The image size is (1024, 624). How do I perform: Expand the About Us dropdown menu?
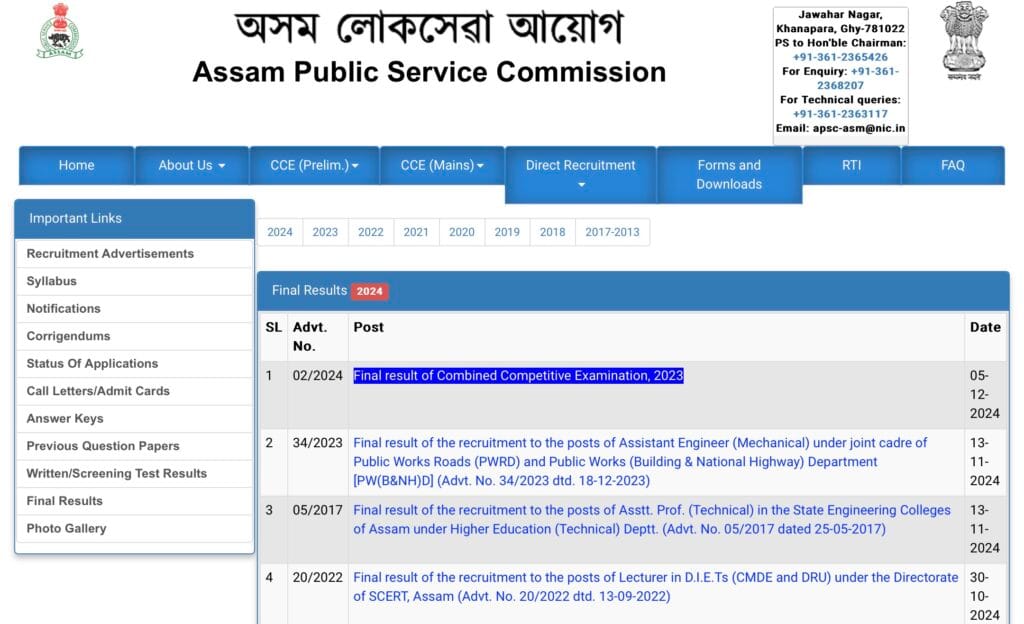(x=191, y=166)
